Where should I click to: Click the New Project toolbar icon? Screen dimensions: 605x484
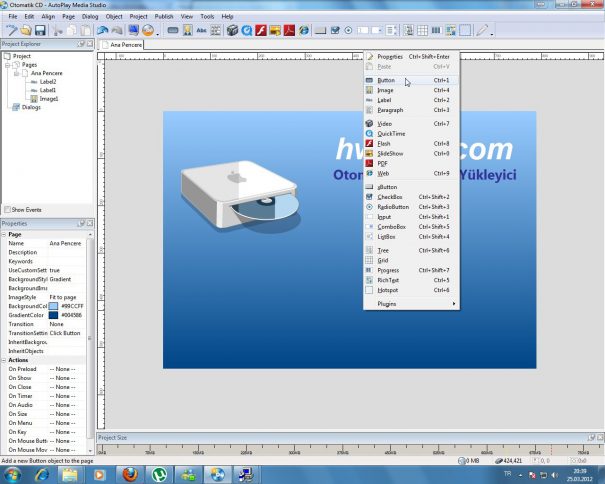(11, 30)
